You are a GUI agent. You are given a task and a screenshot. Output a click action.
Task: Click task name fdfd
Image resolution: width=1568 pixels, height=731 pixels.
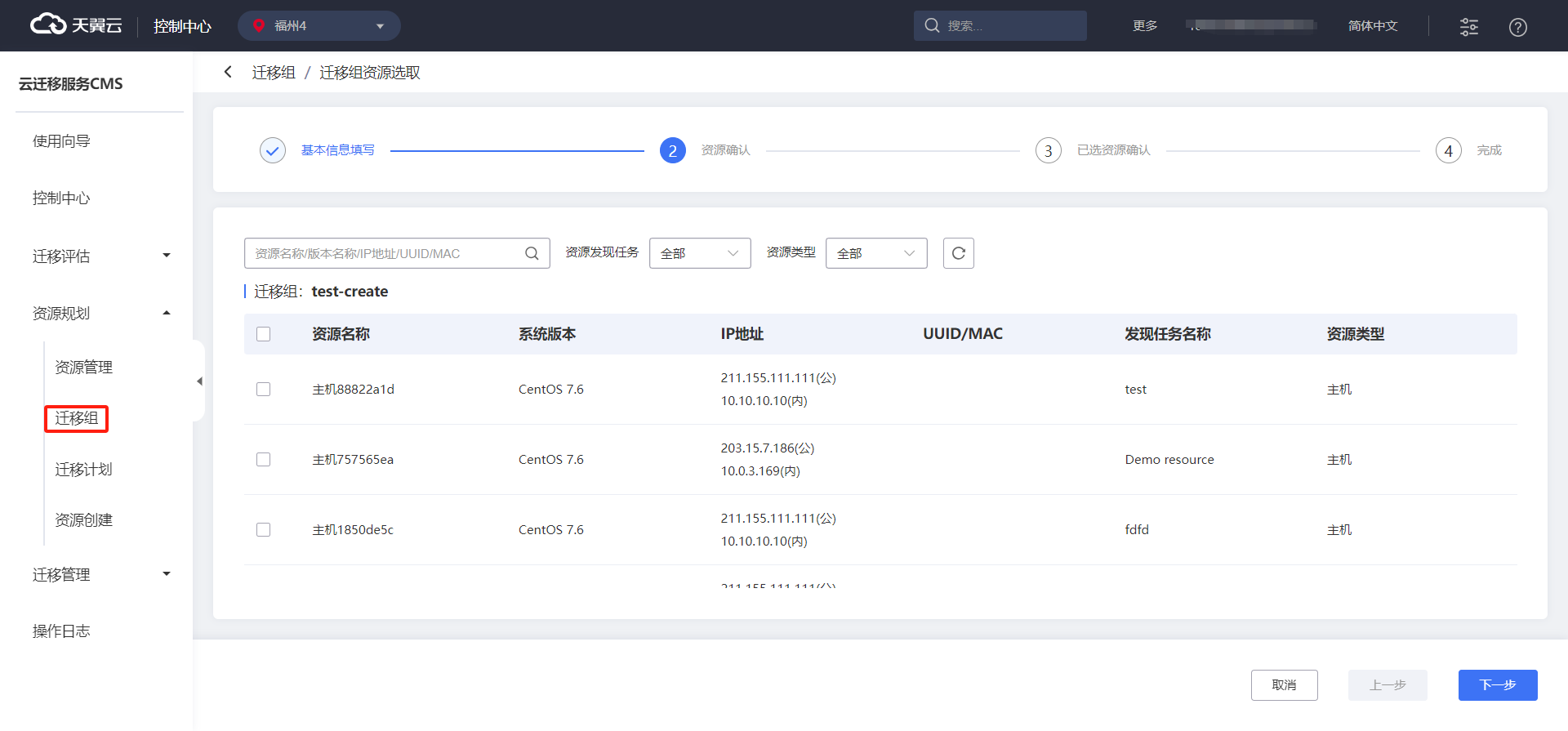1137,530
